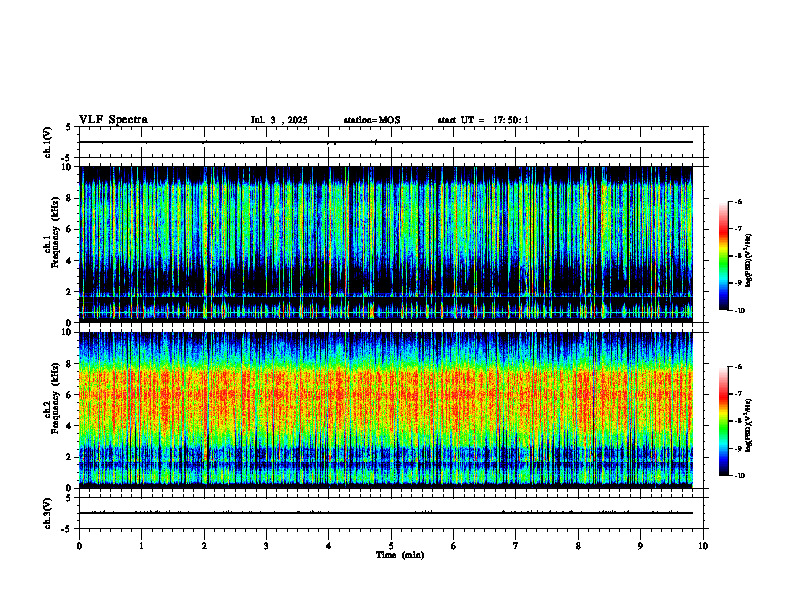Click the ch.1 color bar log(PSD) label
This screenshot has height=612, width=792.
click(749, 261)
